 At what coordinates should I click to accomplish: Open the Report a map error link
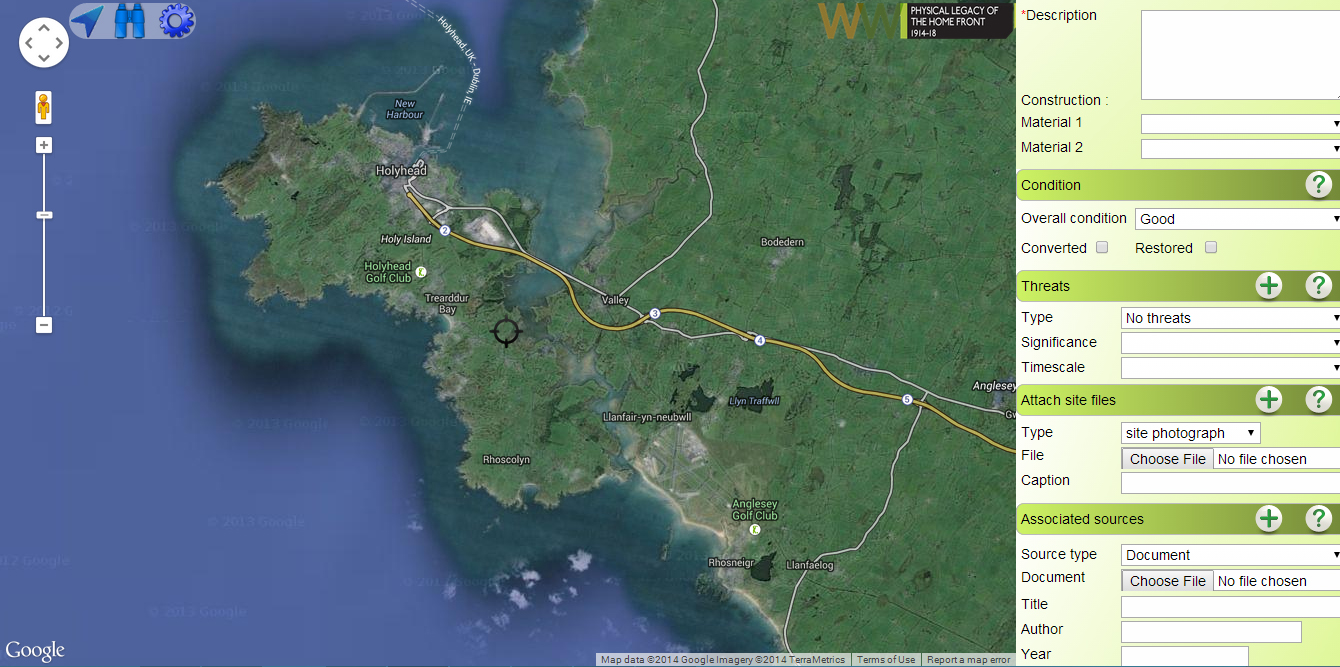[968, 660]
